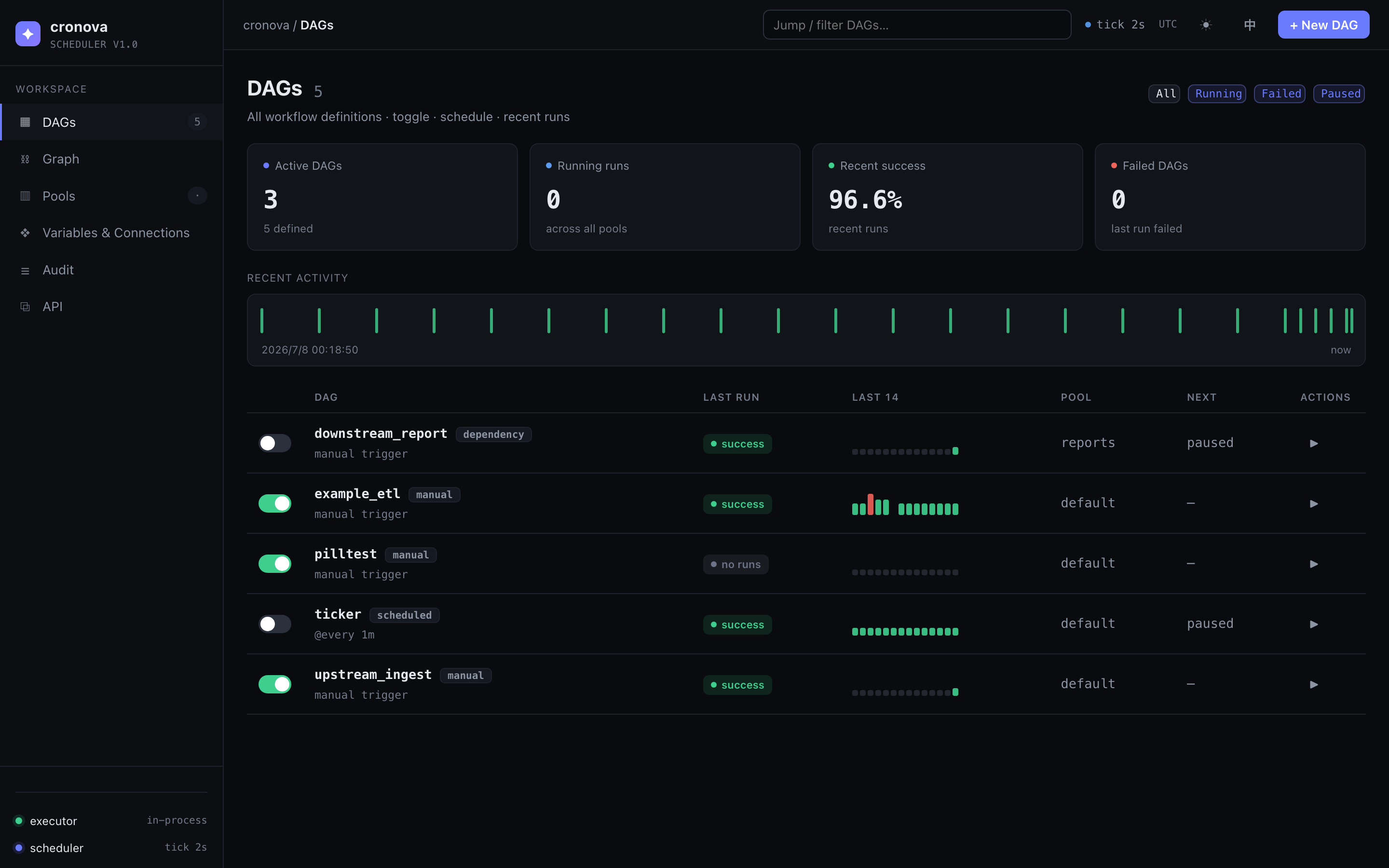Click the scheduled tag on ticker

click(x=405, y=615)
